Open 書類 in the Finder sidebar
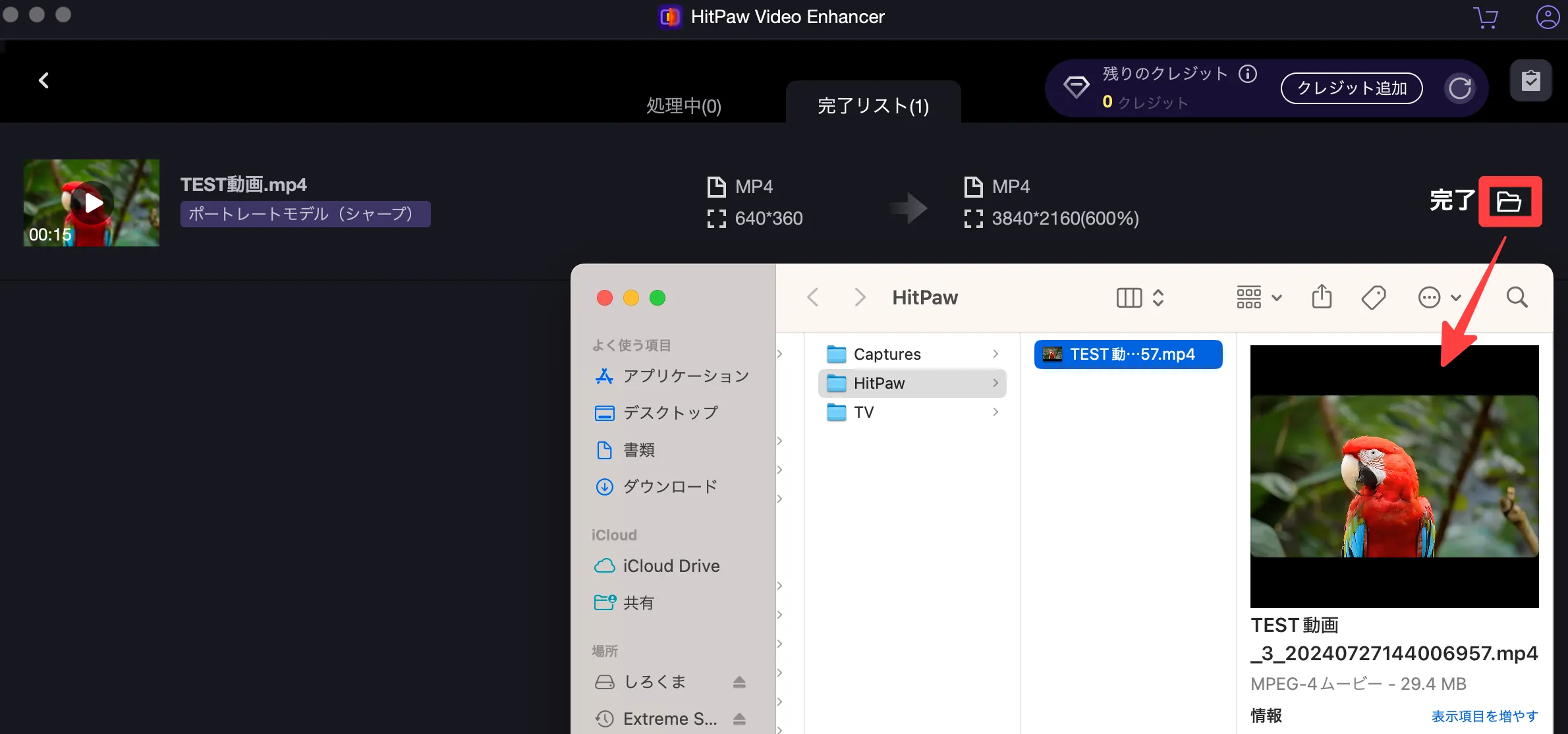Screen dimensions: 1568x734 coord(625,450)
